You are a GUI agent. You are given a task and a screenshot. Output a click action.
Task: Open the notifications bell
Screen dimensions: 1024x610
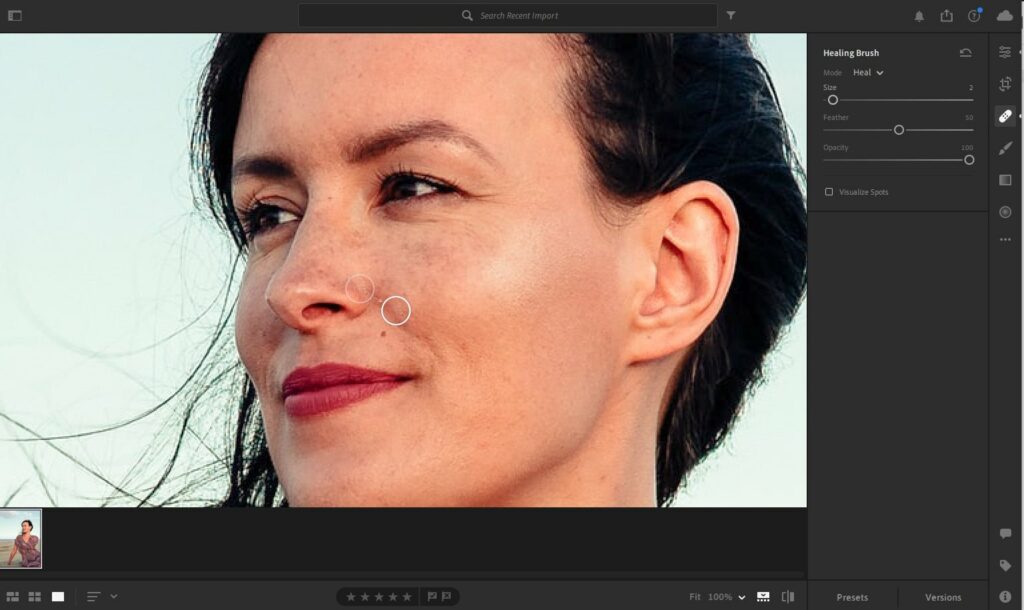point(919,16)
